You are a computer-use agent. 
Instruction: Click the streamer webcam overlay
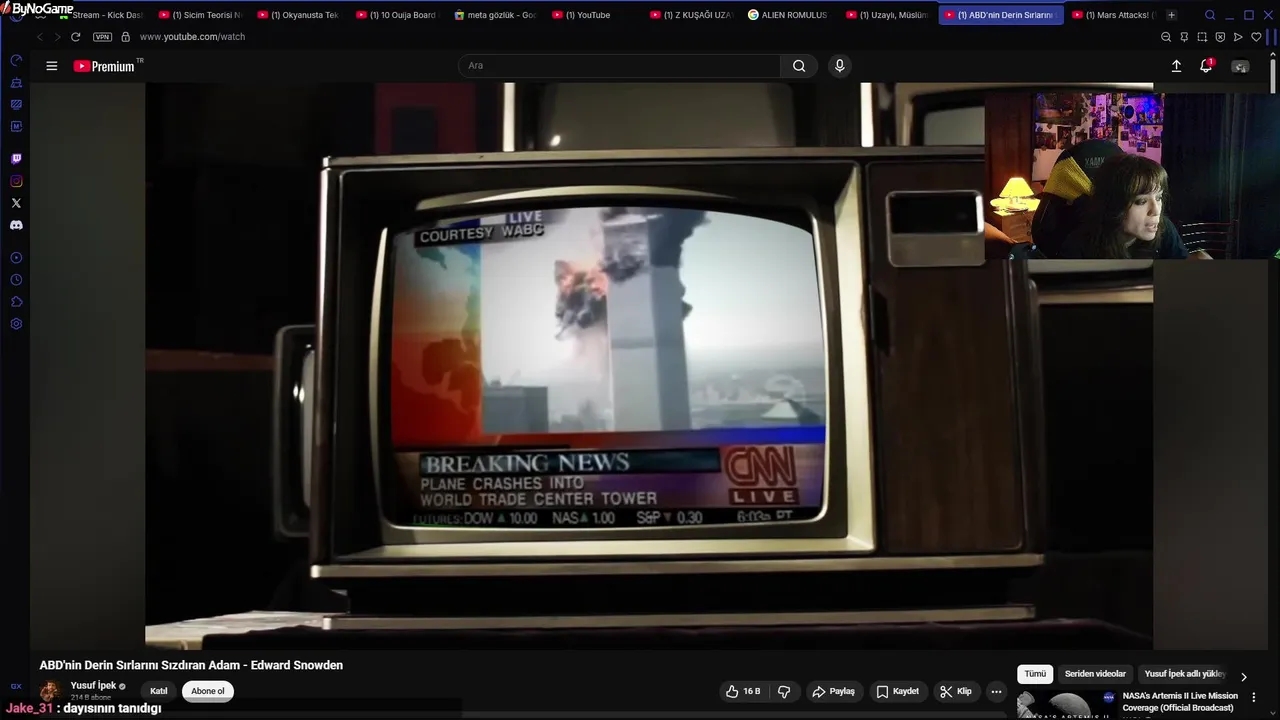1132,175
